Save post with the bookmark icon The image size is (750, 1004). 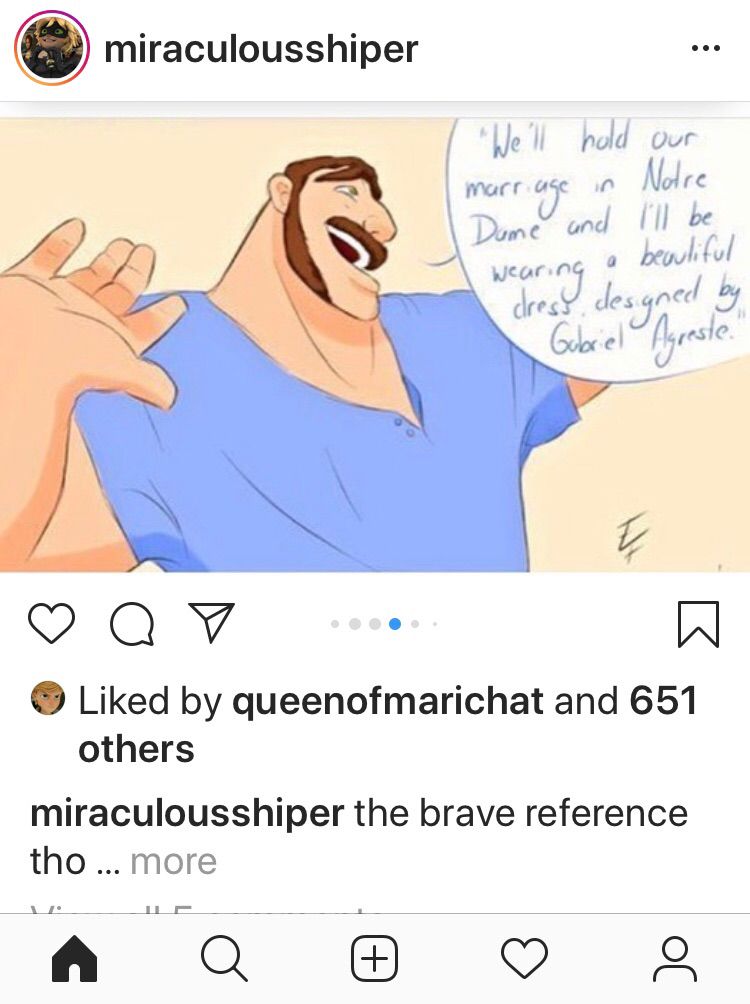[698, 624]
